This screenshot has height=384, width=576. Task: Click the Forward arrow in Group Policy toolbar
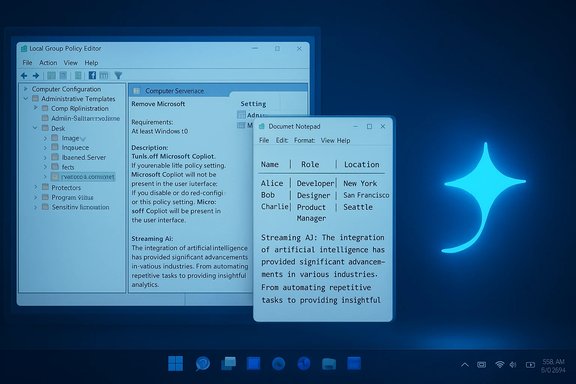36,76
